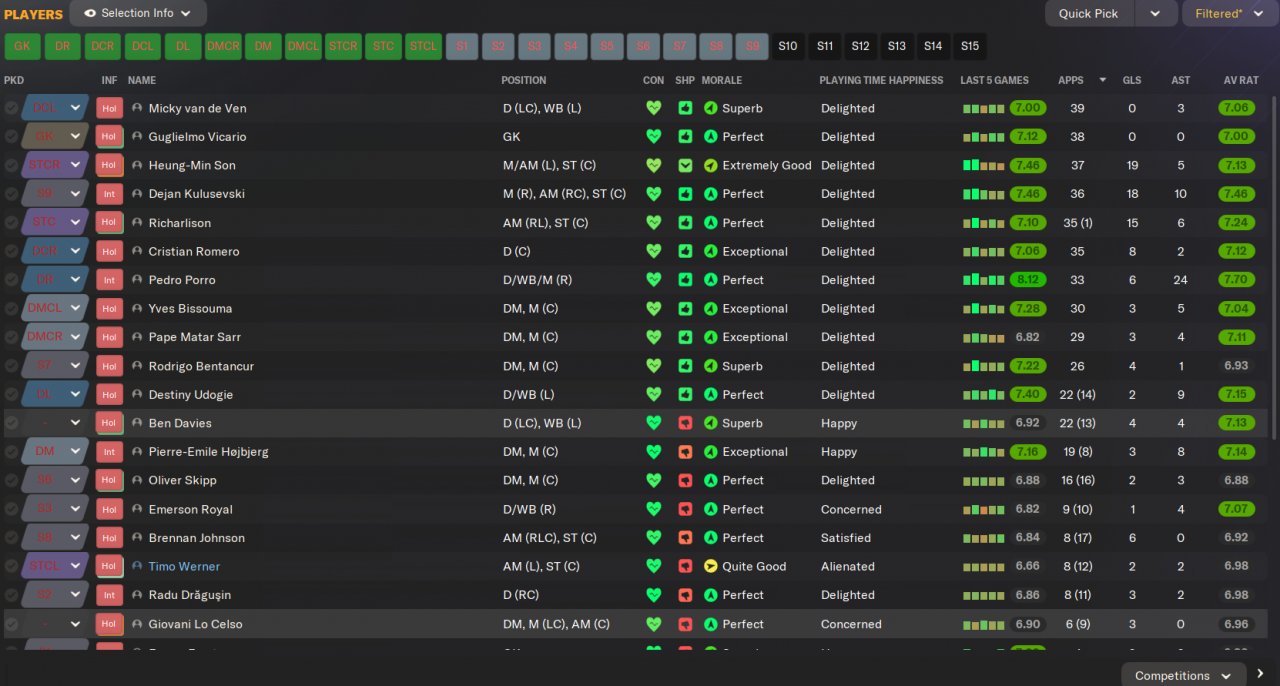1280x686 pixels.
Task: Click the Quick Pick button
Action: (1089, 13)
